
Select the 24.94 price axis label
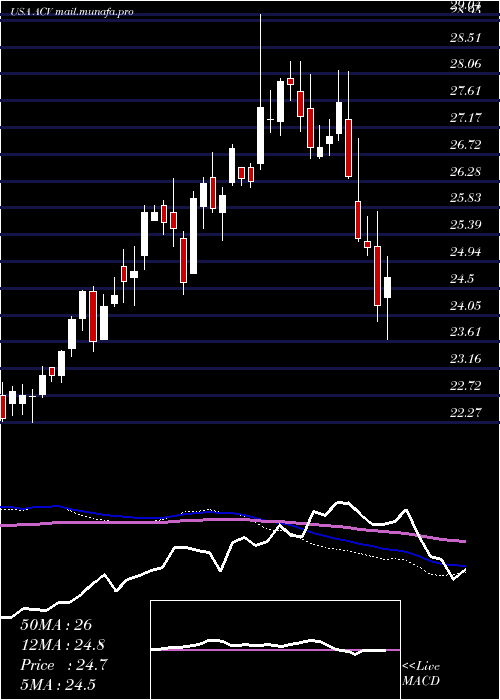pyautogui.click(x=466, y=252)
